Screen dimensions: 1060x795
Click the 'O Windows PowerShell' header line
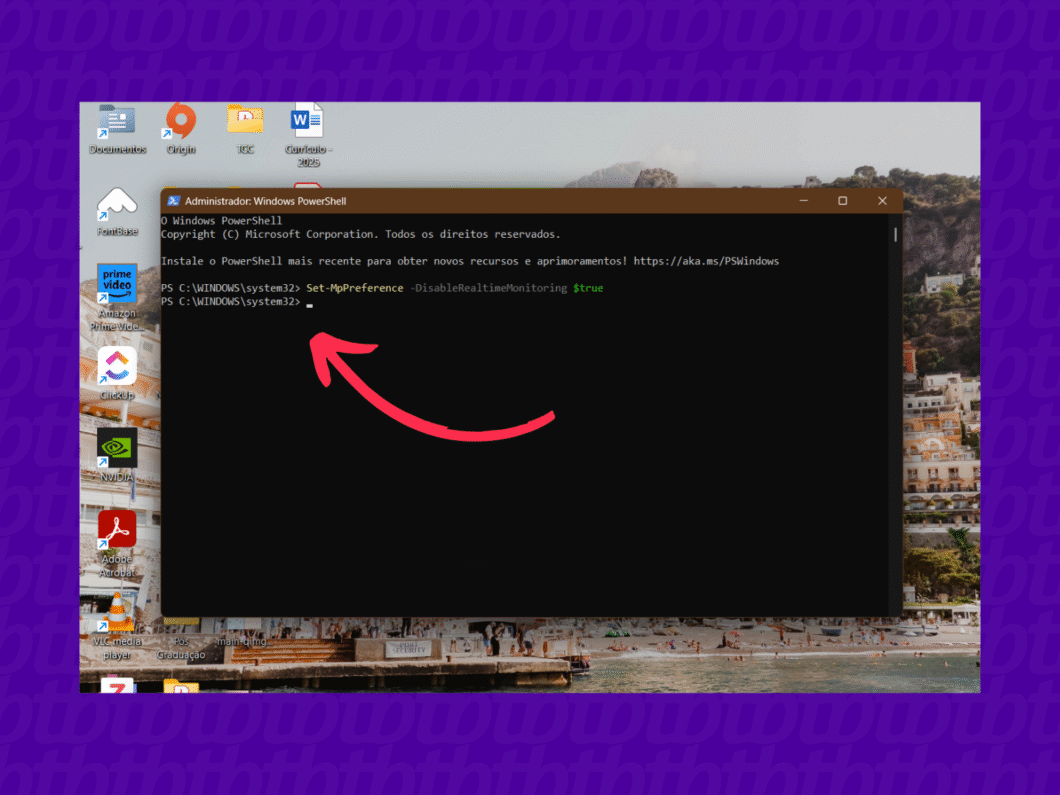221,220
